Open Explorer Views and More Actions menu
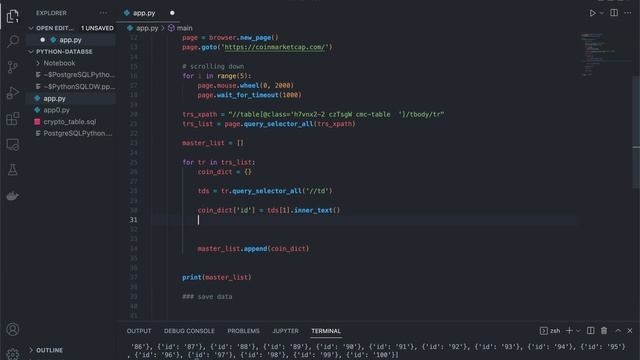Screen dimensions: 640x360 pos(103,13)
